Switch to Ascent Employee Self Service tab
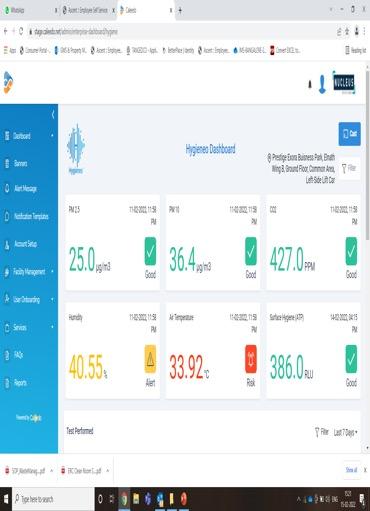The height and width of the screenshot is (511, 370). tap(88, 10)
